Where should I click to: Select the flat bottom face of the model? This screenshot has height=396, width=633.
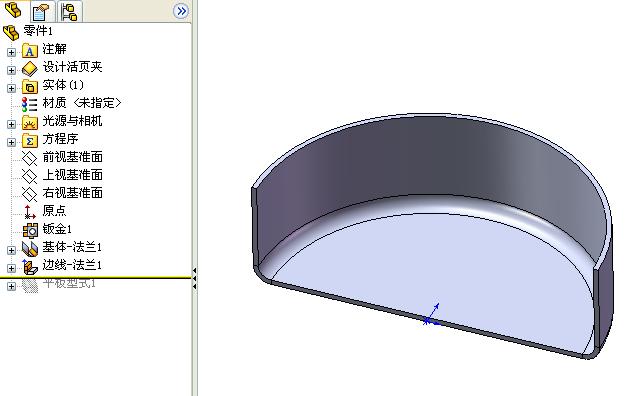pos(436,274)
